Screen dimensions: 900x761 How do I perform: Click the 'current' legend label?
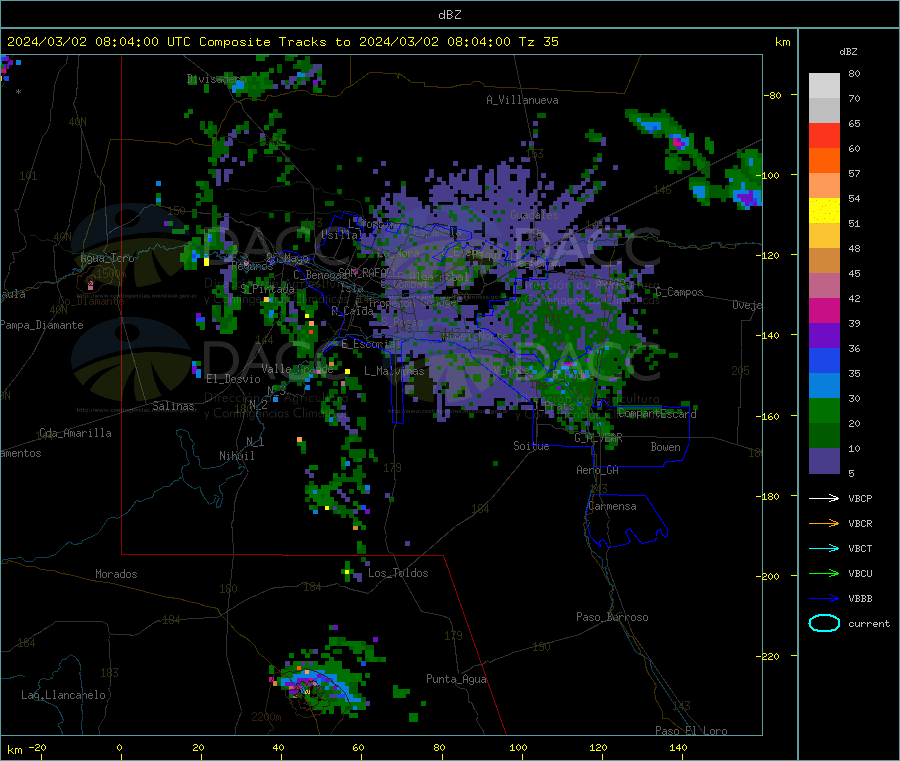pyautogui.click(x=869, y=623)
